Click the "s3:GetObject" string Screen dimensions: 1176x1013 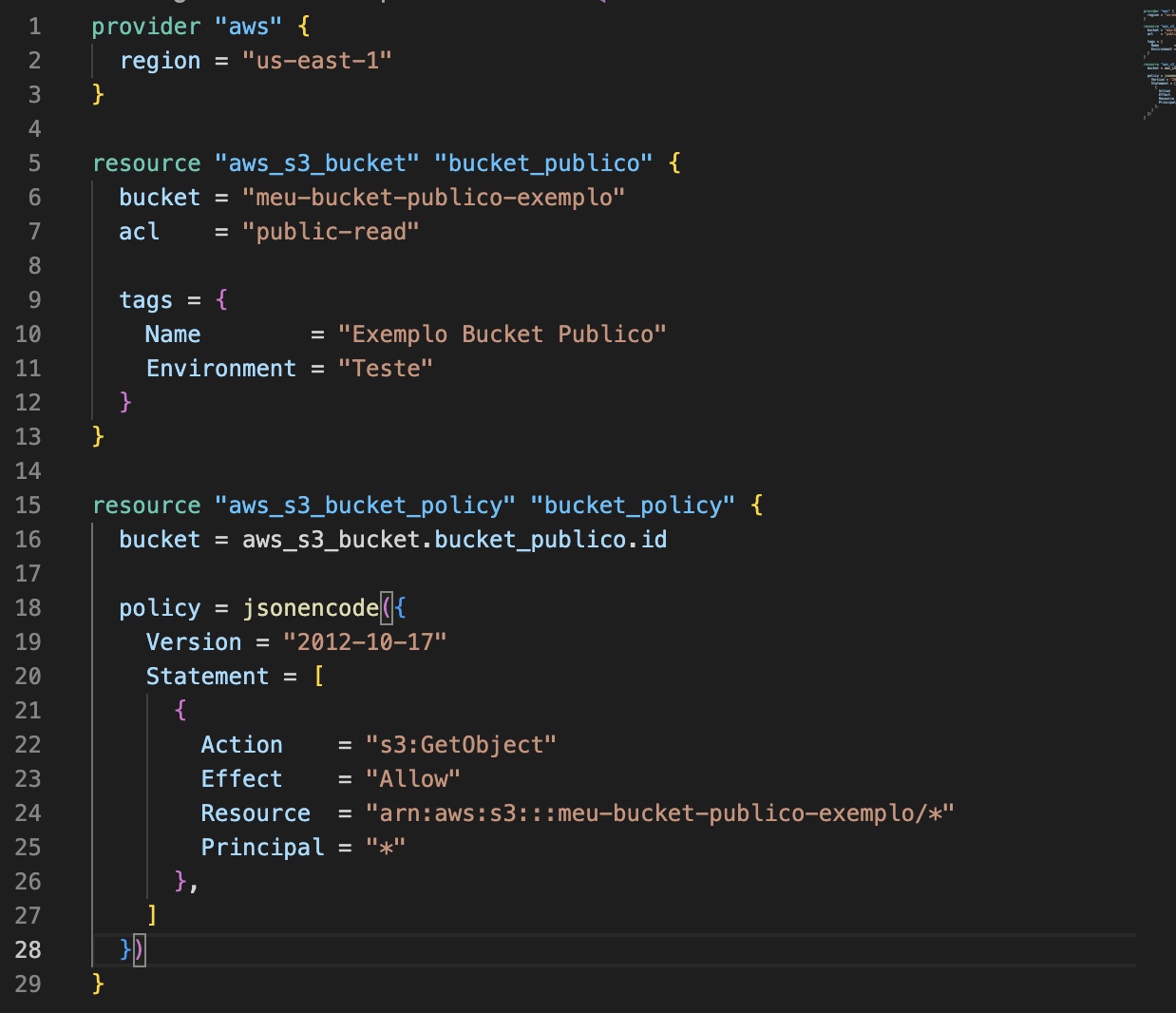461,746
